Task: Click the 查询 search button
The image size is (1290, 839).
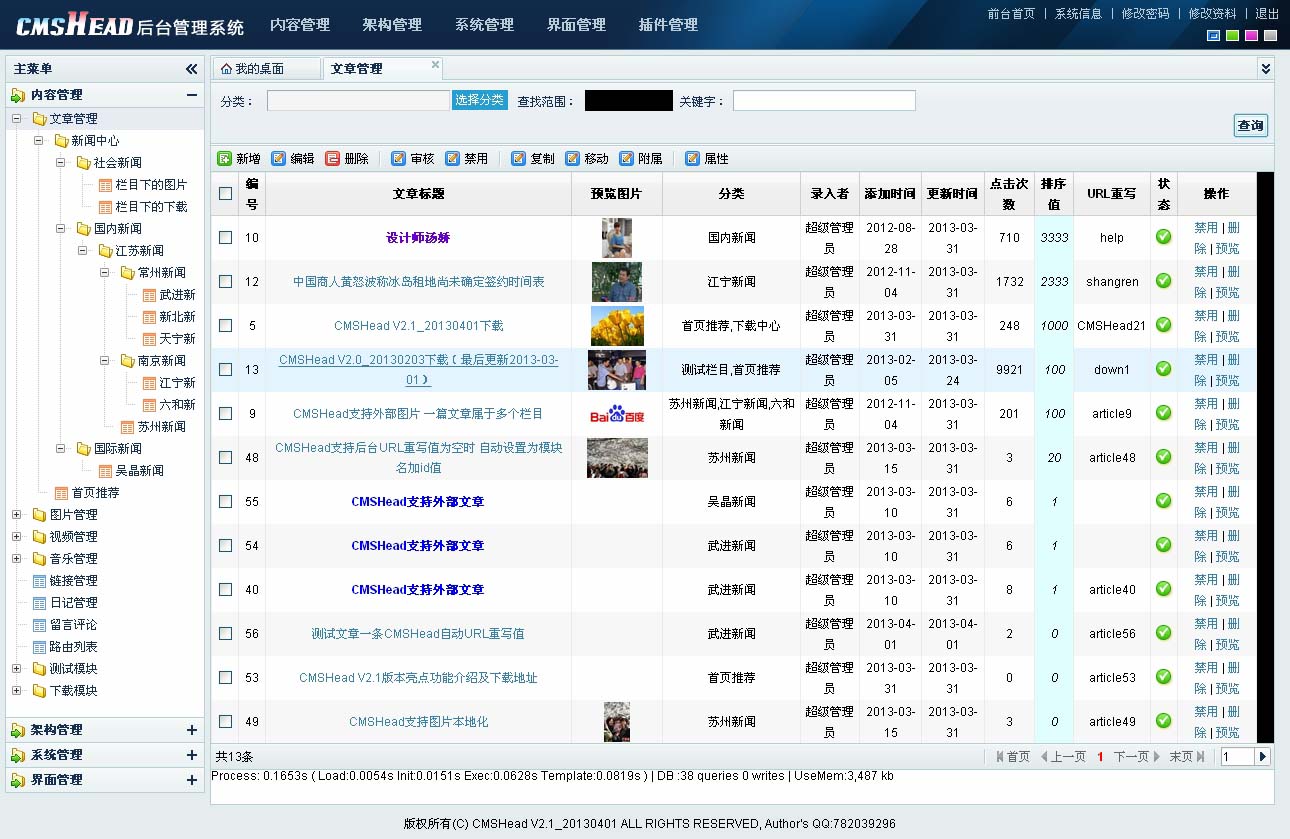Action: (x=1250, y=125)
